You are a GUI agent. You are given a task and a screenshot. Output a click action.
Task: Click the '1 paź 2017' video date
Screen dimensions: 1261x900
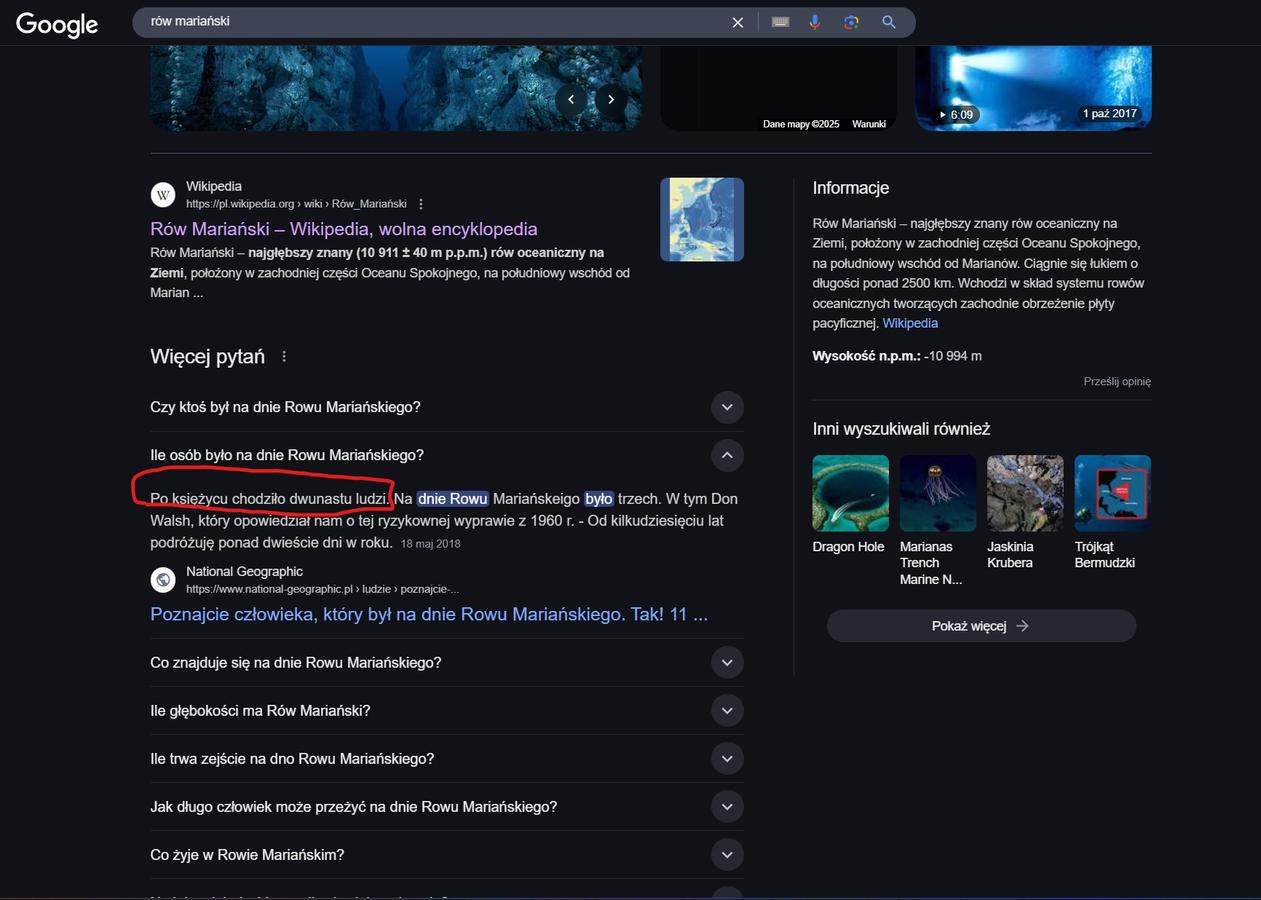[1110, 114]
